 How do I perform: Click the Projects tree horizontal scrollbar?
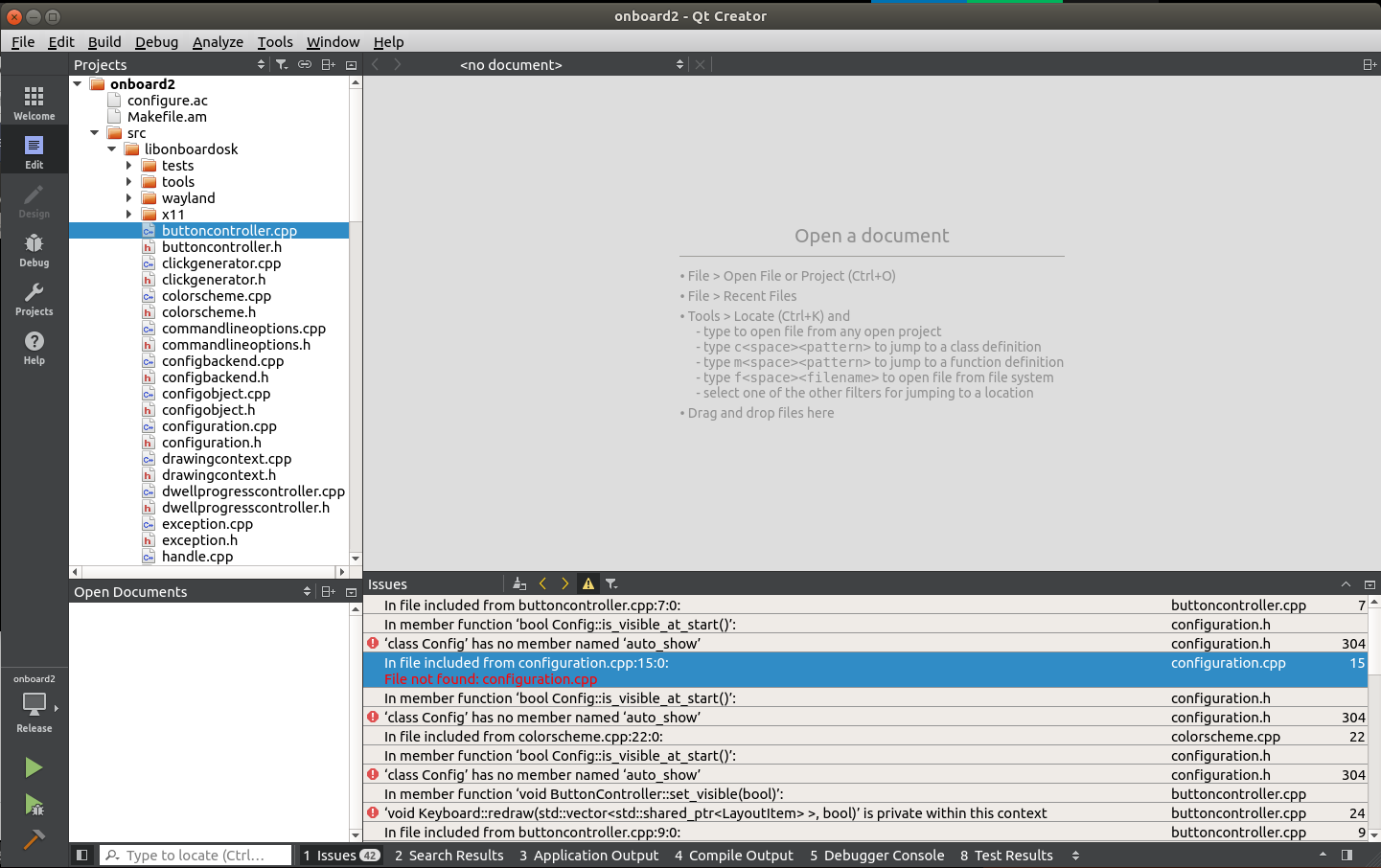pyautogui.click(x=207, y=572)
